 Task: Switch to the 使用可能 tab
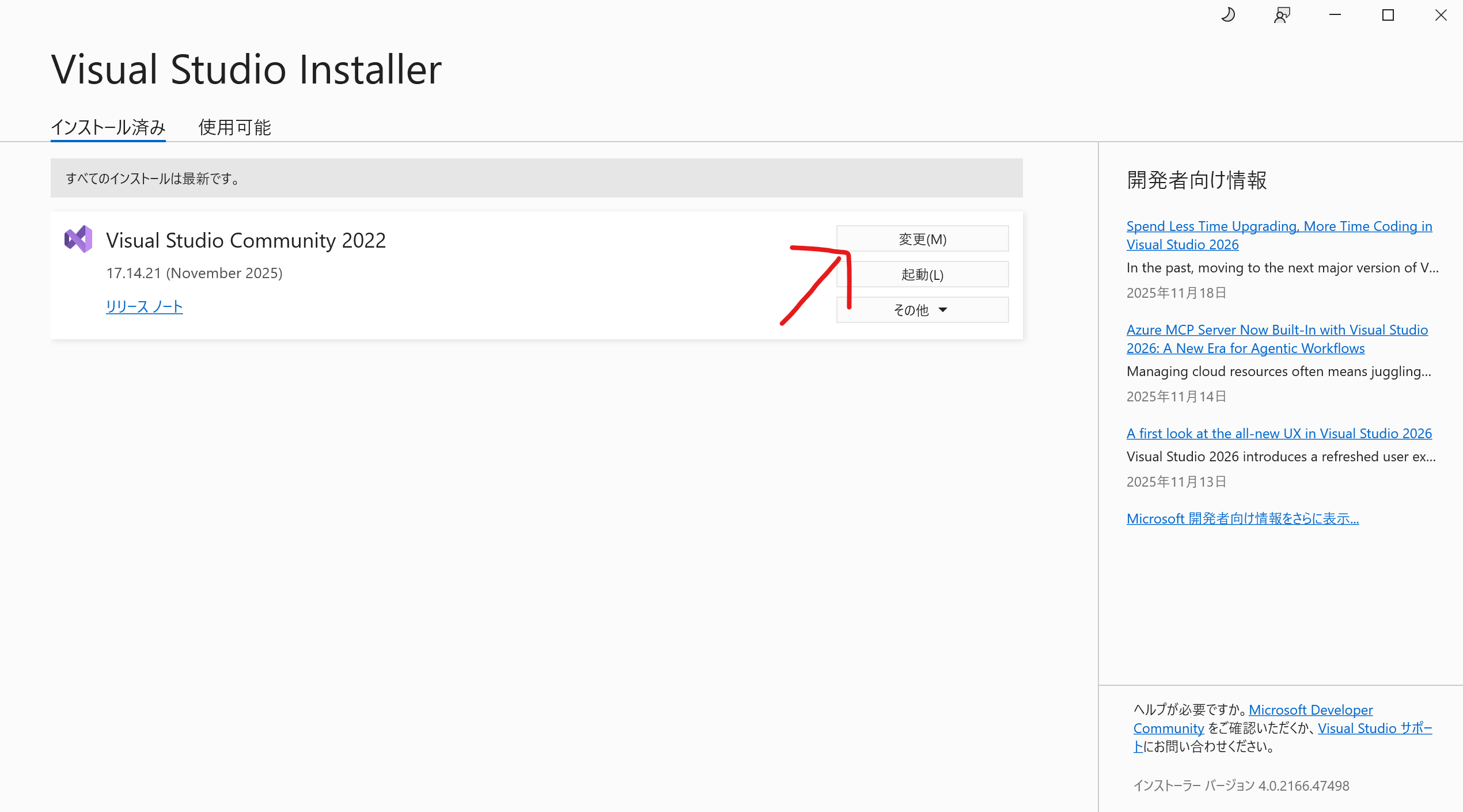234,127
